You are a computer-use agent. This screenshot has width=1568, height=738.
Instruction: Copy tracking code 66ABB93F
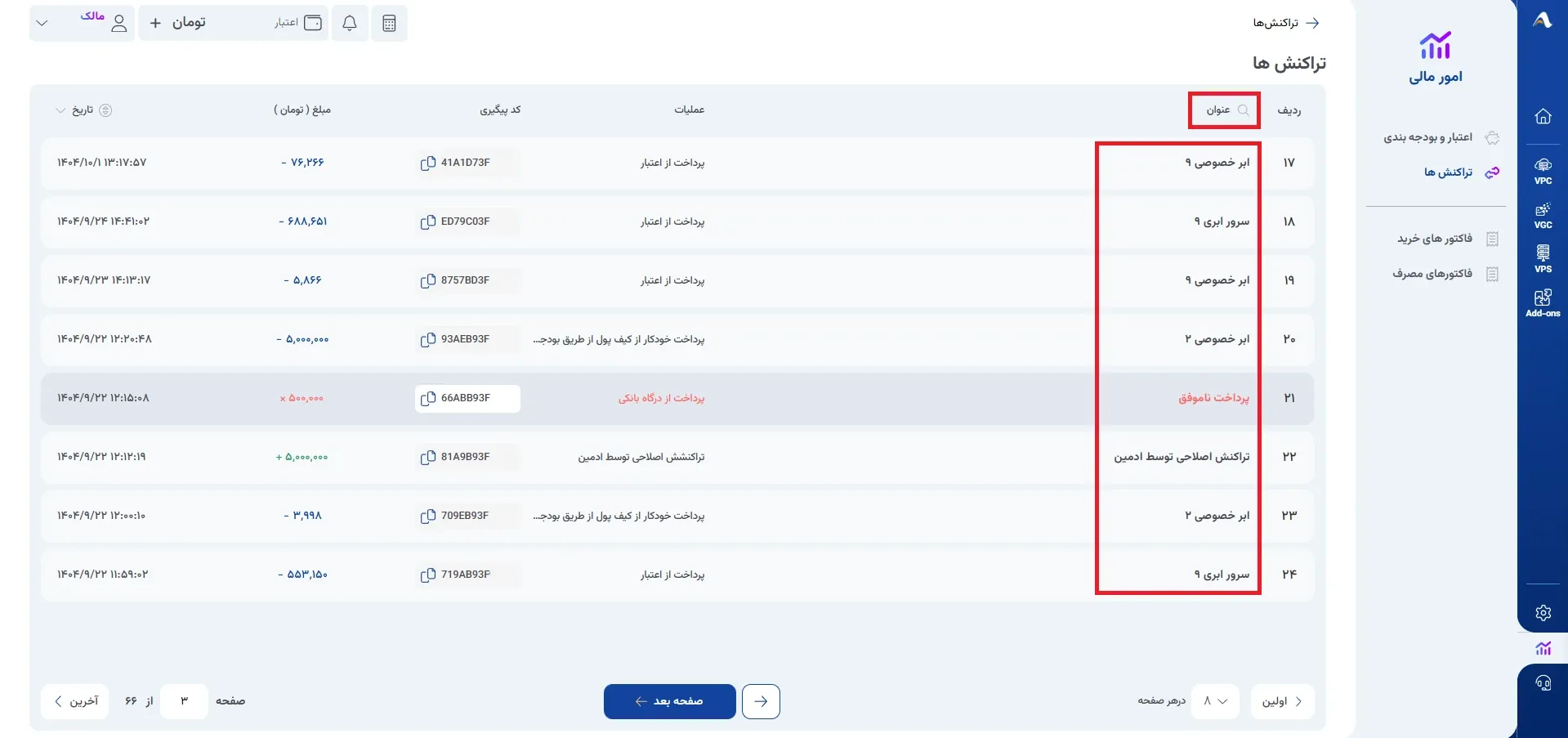427,398
